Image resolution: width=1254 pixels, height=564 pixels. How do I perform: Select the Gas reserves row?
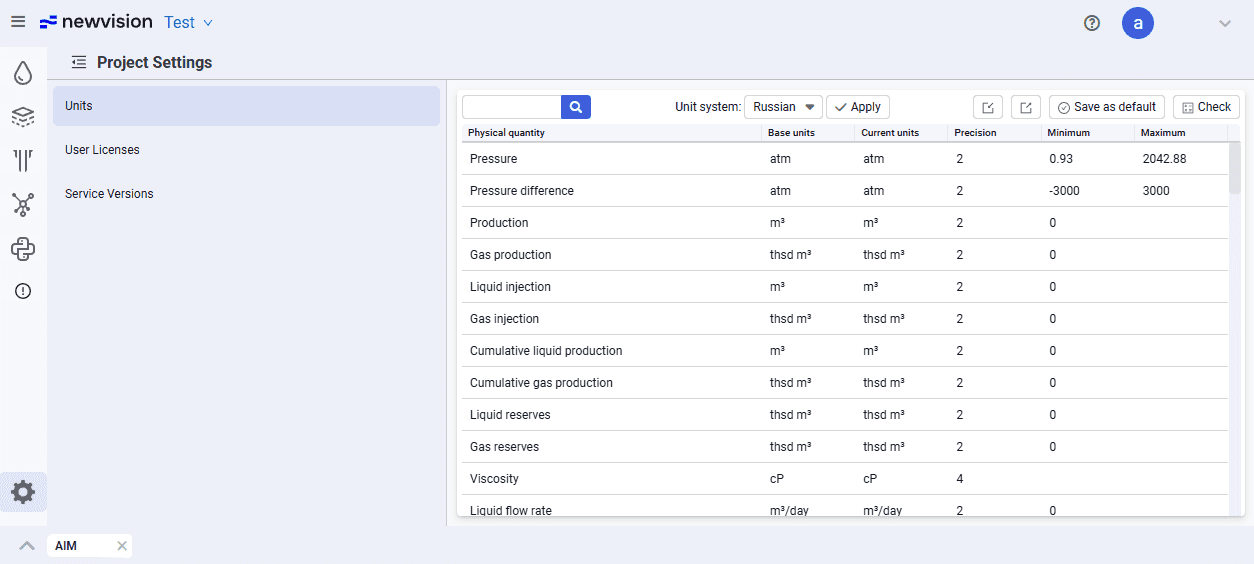(845, 447)
